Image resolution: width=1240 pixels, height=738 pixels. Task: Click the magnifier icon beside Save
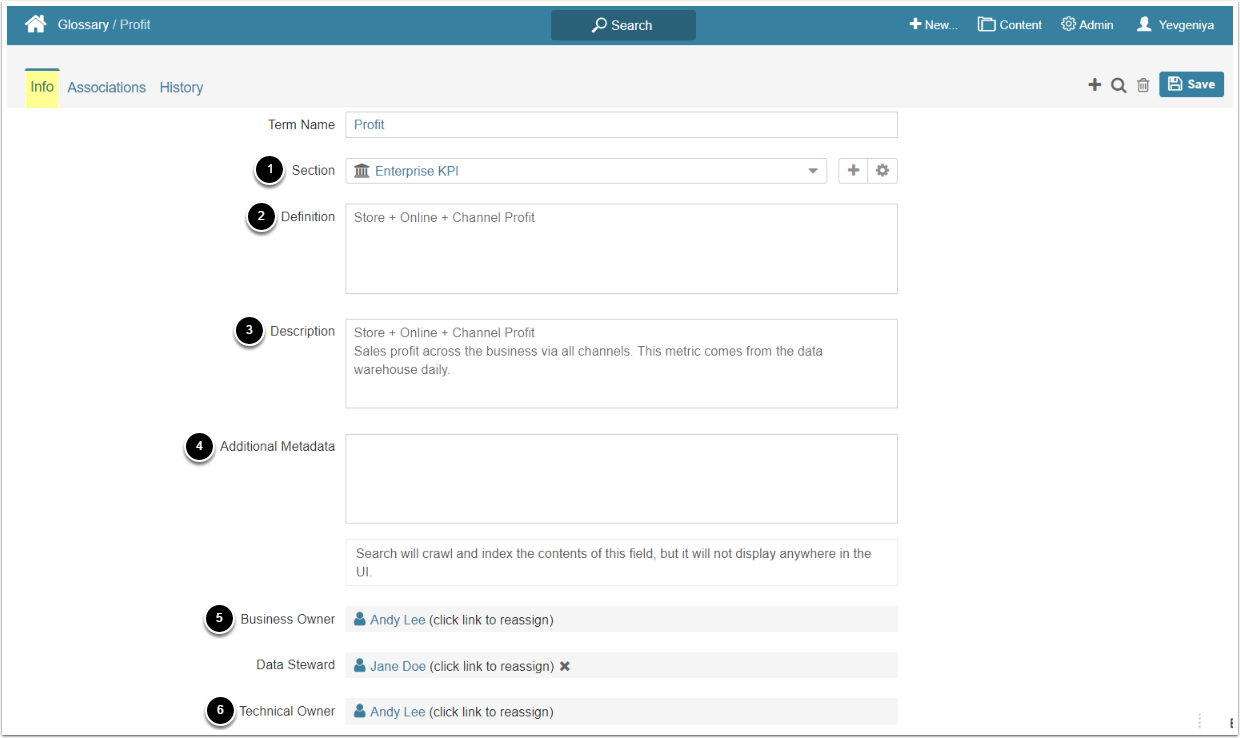coord(1119,85)
